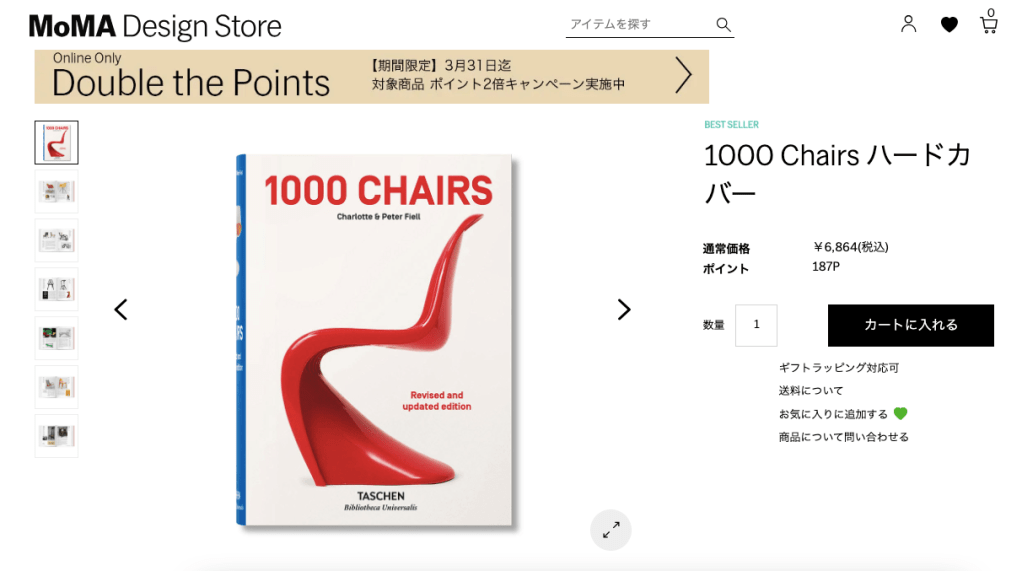Image resolution: width=1022 pixels, height=571 pixels.
Task: Open the shipping fee info link
Action: [810, 390]
